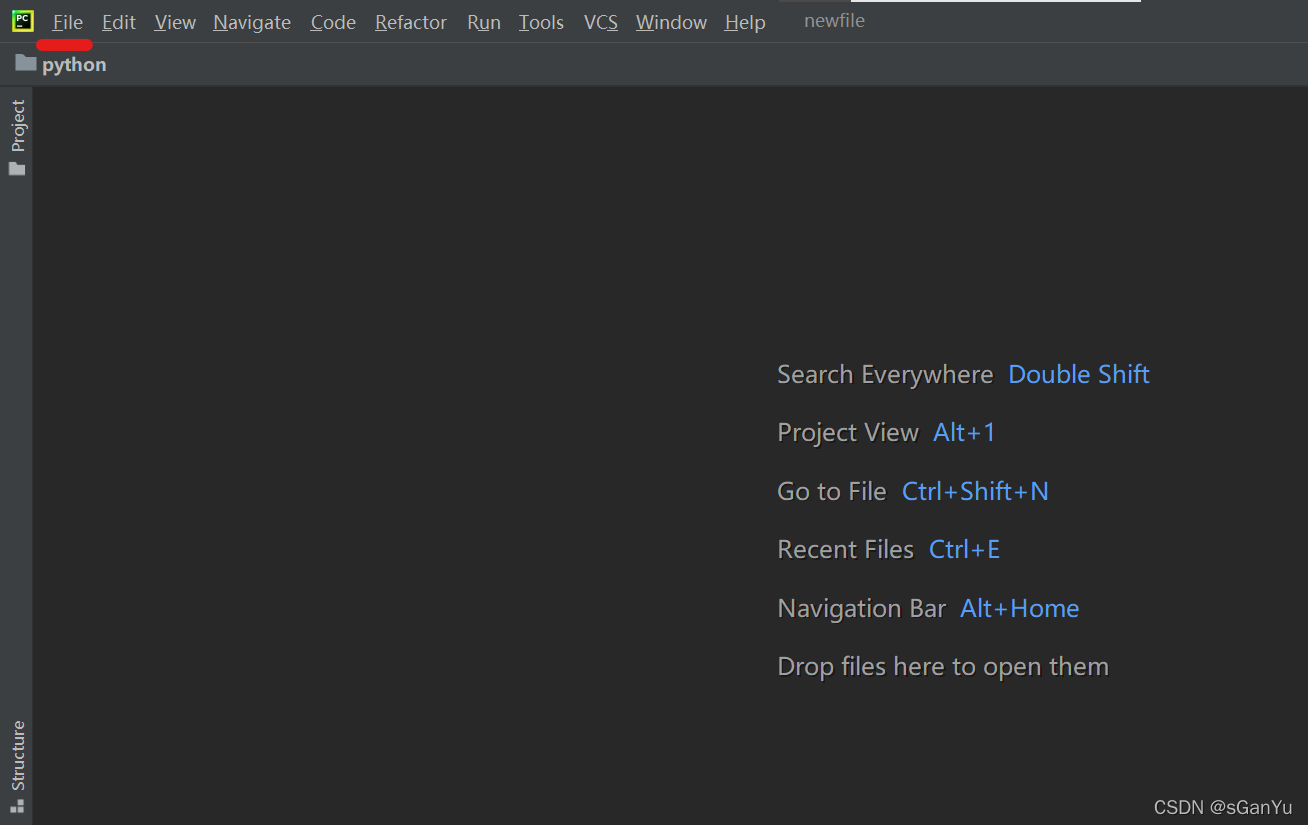
Task: Click the PyCharm logo icon
Action: point(23,21)
